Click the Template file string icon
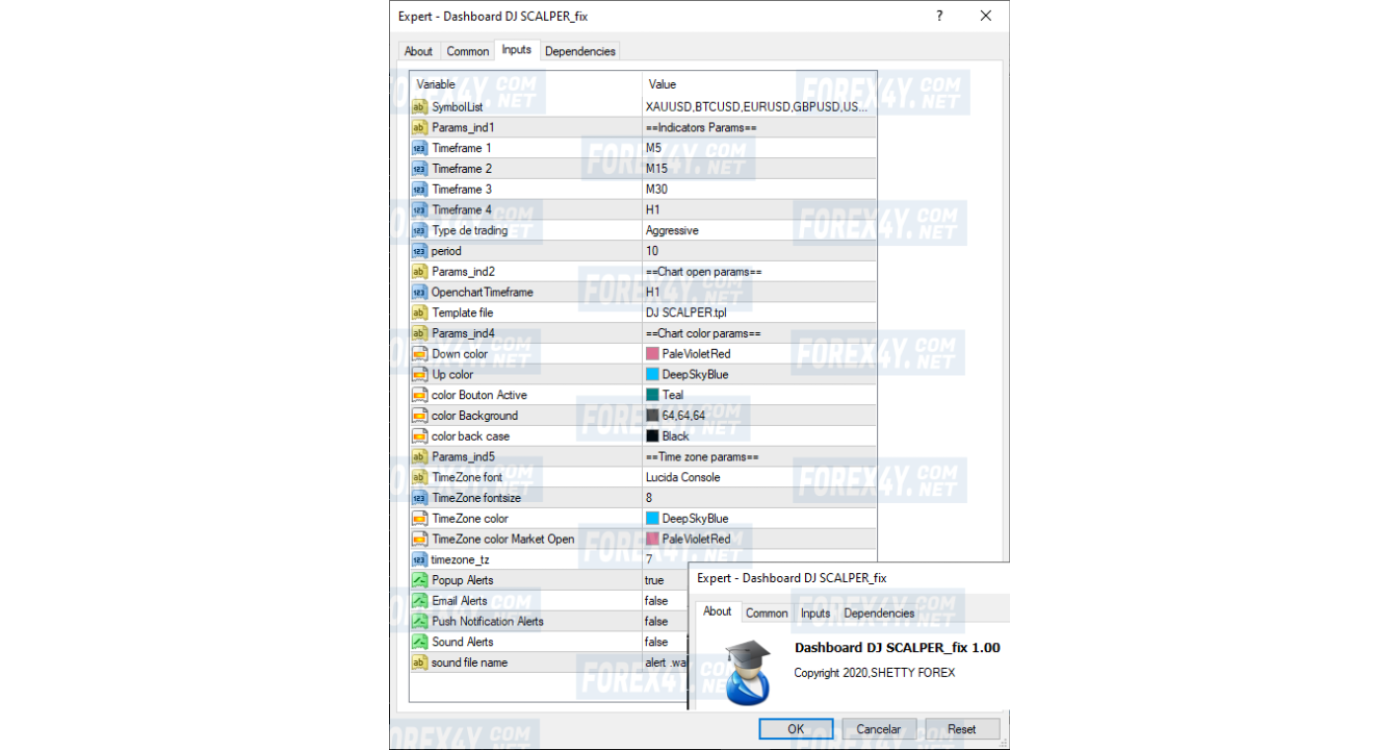This screenshot has width=1400, height=750. pos(419,313)
